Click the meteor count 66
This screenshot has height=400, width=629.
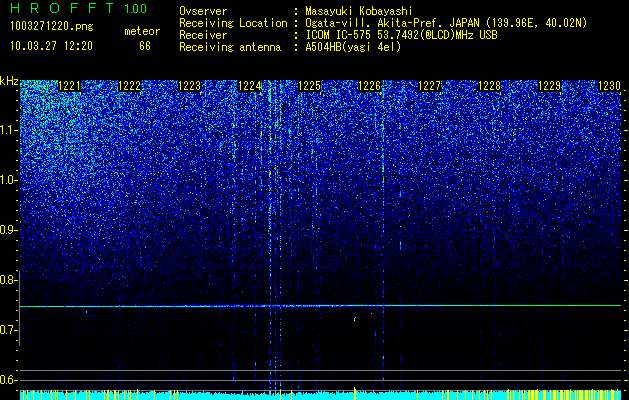pyautogui.click(x=145, y=46)
